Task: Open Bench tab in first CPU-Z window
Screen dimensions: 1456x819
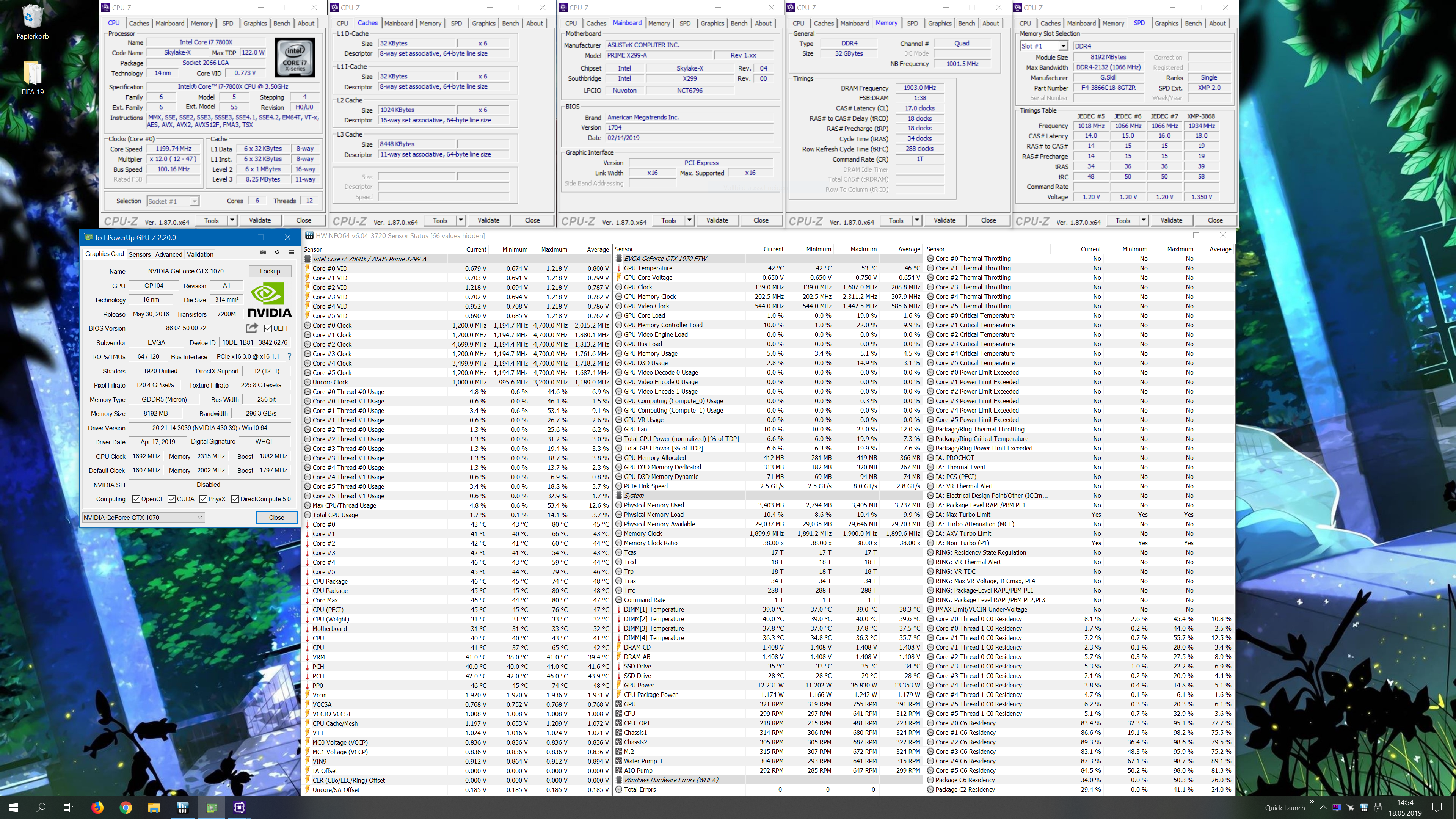Action: (x=281, y=23)
